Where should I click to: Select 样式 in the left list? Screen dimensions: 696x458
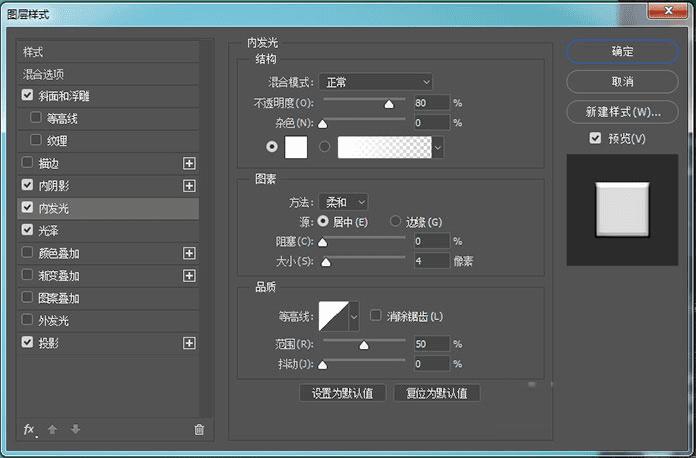(108, 52)
